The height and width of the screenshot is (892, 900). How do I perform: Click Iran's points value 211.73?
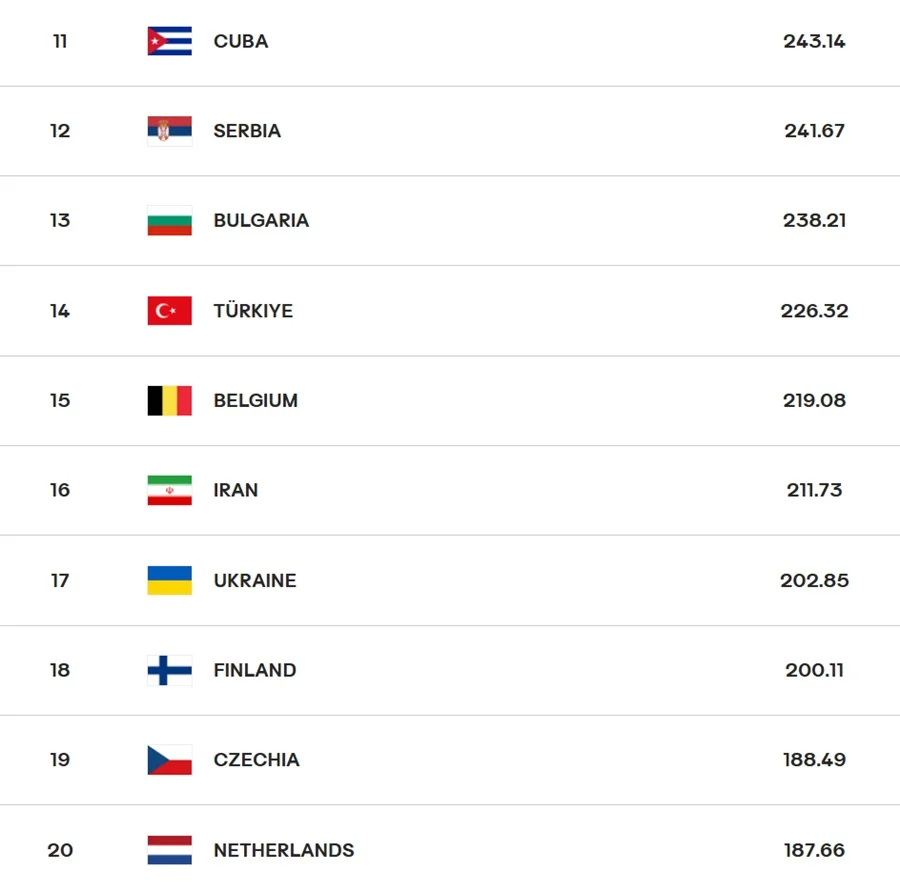point(814,490)
